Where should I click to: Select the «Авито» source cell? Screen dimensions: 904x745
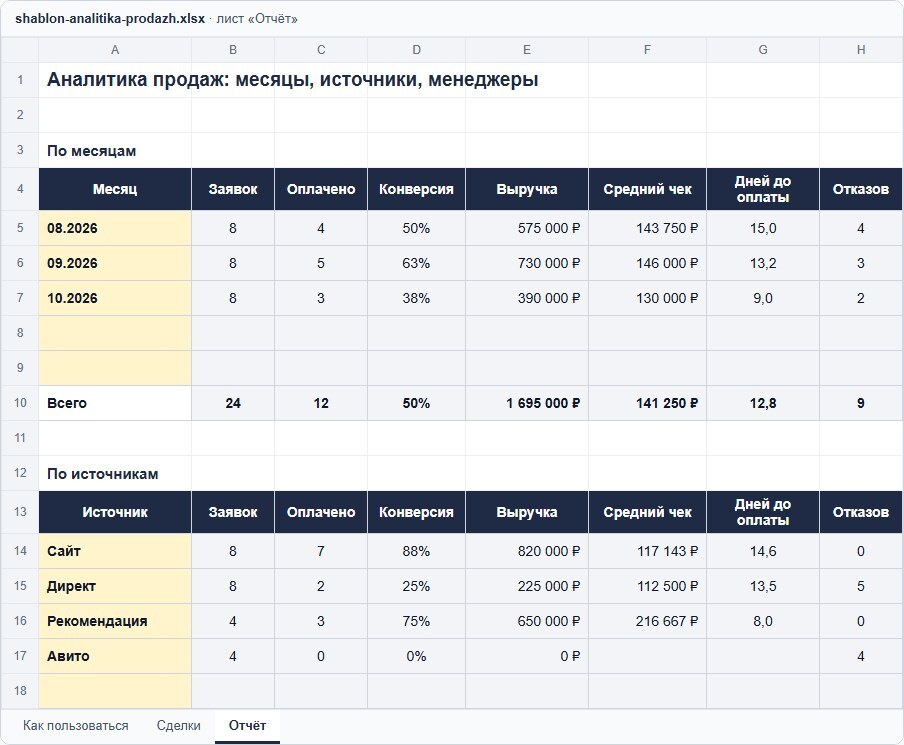point(115,656)
